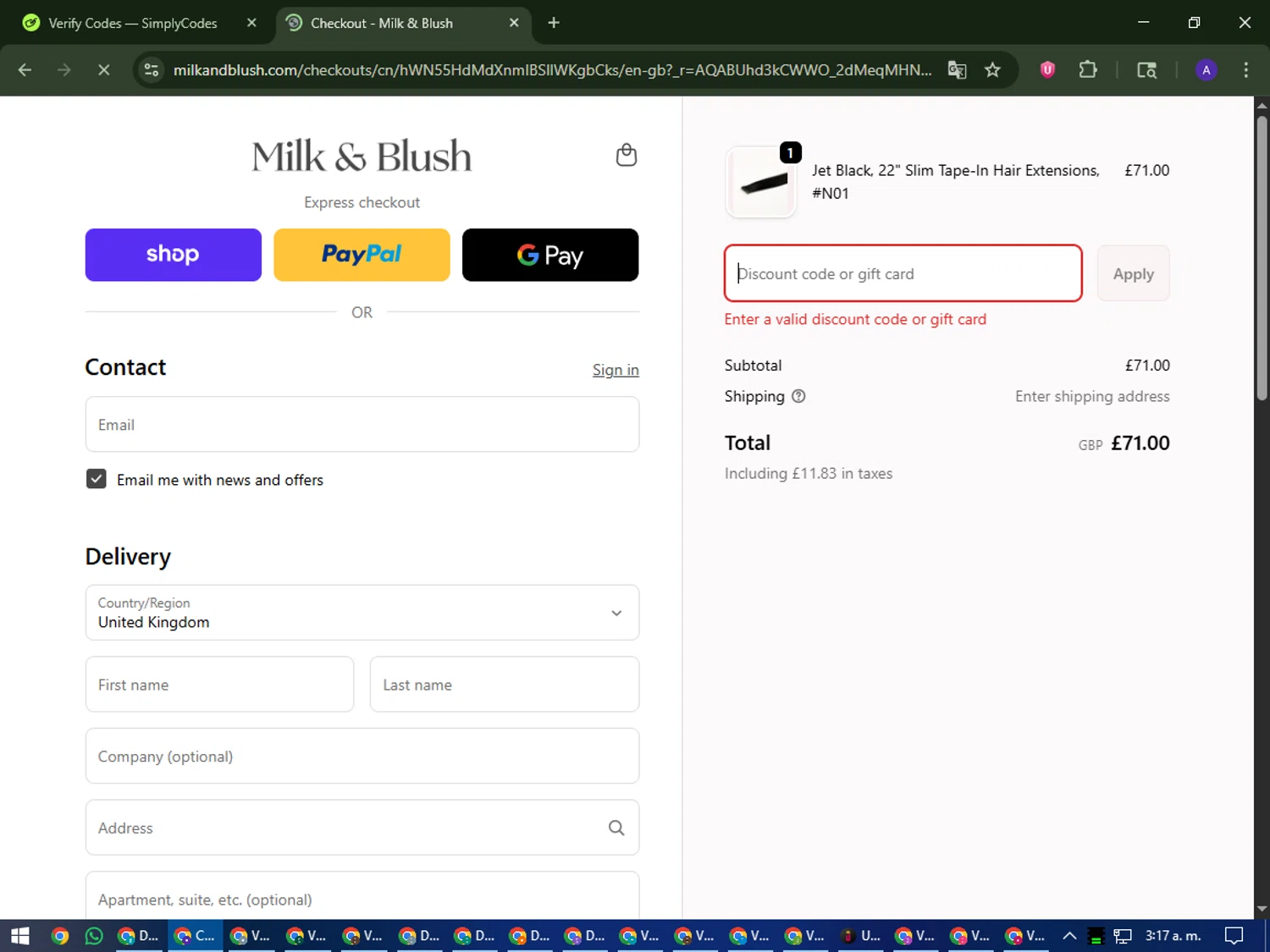View site information icon in address bar

coord(152,70)
